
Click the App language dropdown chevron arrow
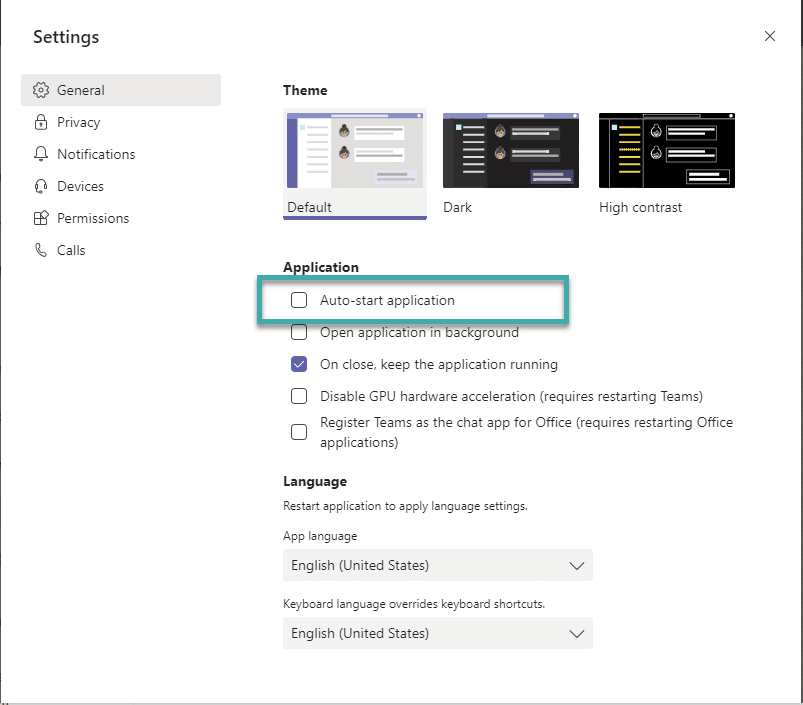576,565
